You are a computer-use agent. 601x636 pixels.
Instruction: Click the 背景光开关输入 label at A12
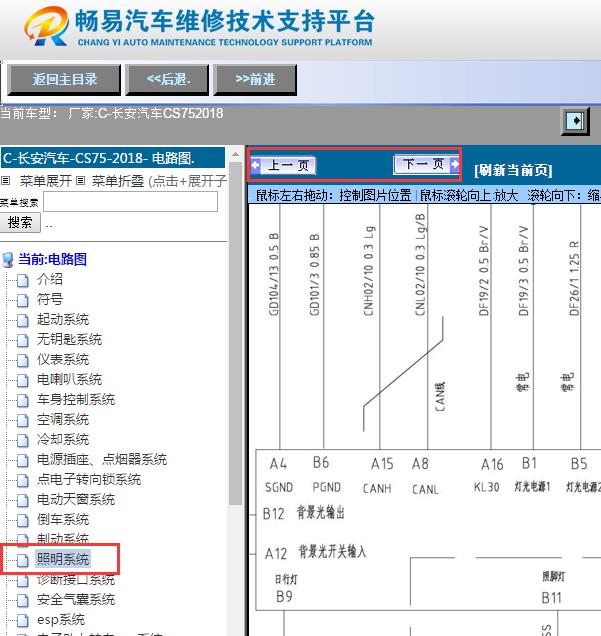333,552
